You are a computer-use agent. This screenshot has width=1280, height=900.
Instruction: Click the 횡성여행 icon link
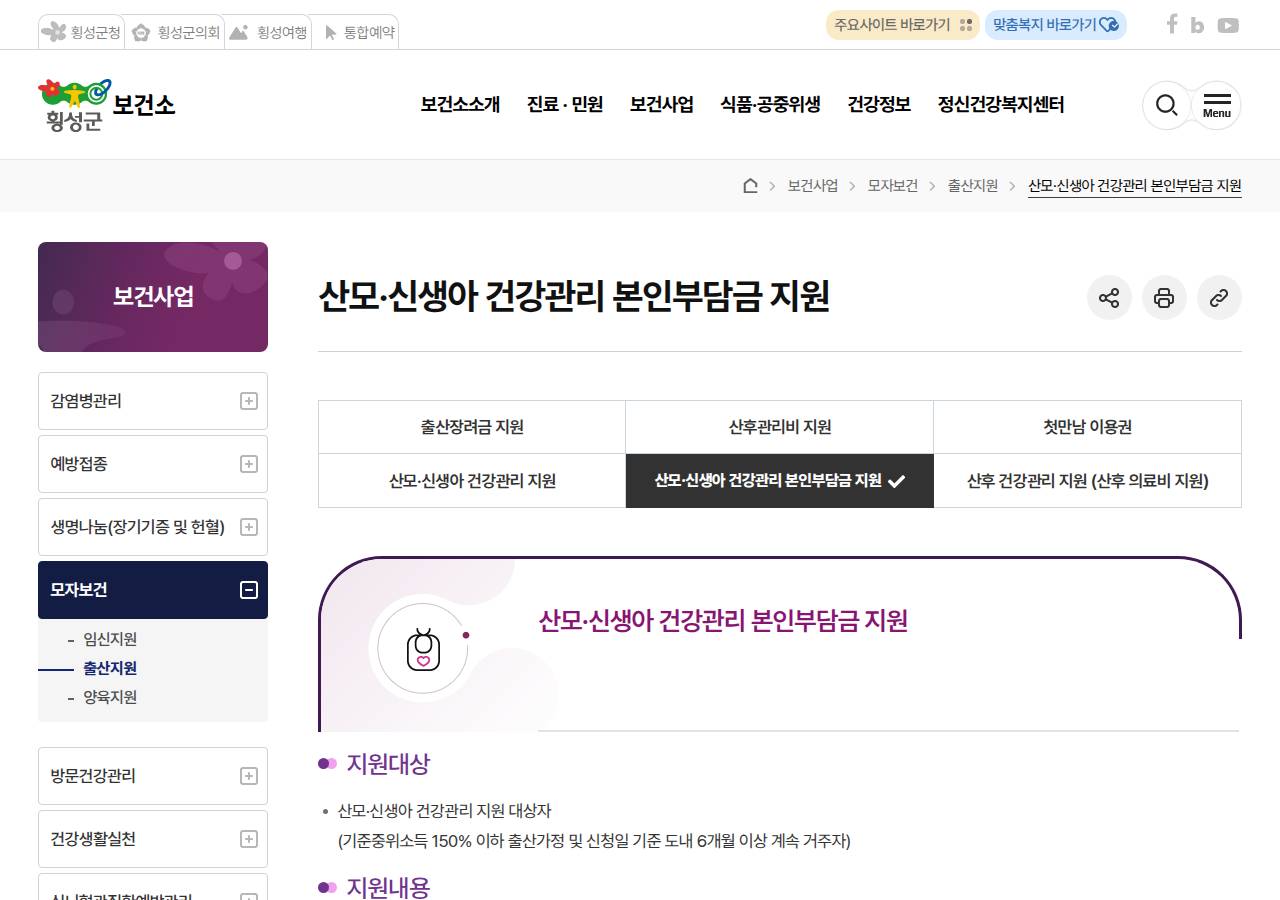click(267, 32)
